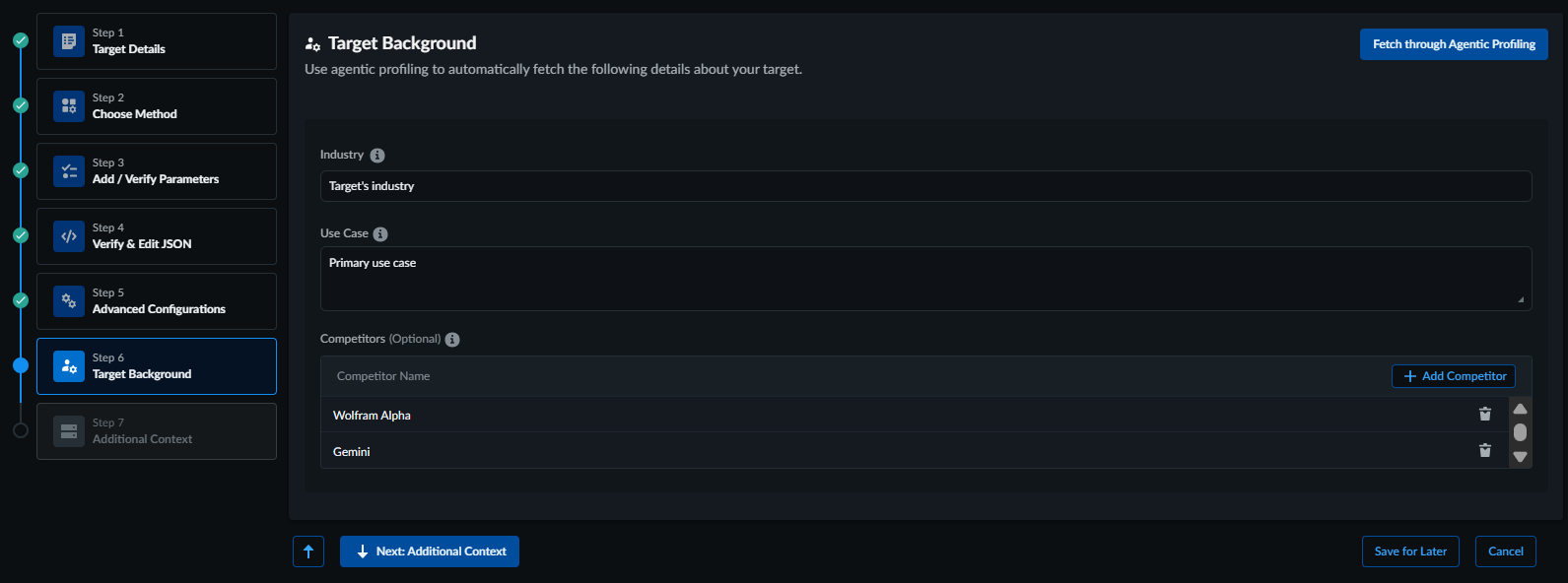Focus the Industry input field
This screenshot has height=583, width=1568.
point(925,186)
